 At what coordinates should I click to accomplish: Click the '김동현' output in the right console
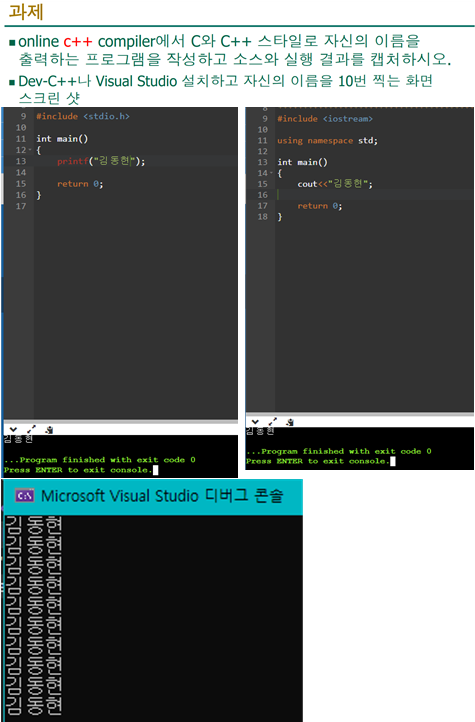(x=260, y=431)
